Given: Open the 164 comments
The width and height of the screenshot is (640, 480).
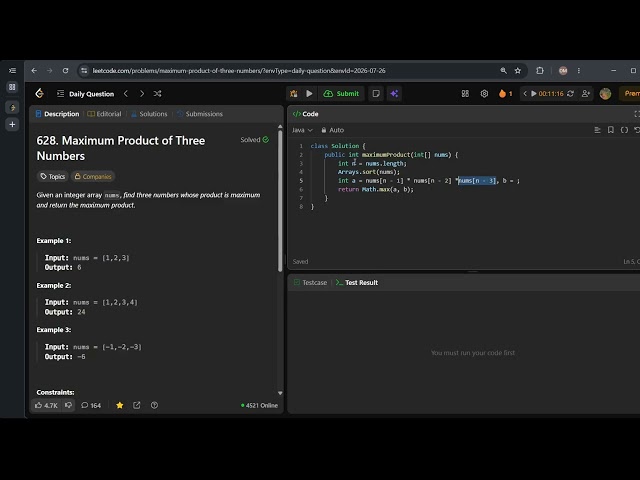Looking at the screenshot, I should click(x=91, y=405).
